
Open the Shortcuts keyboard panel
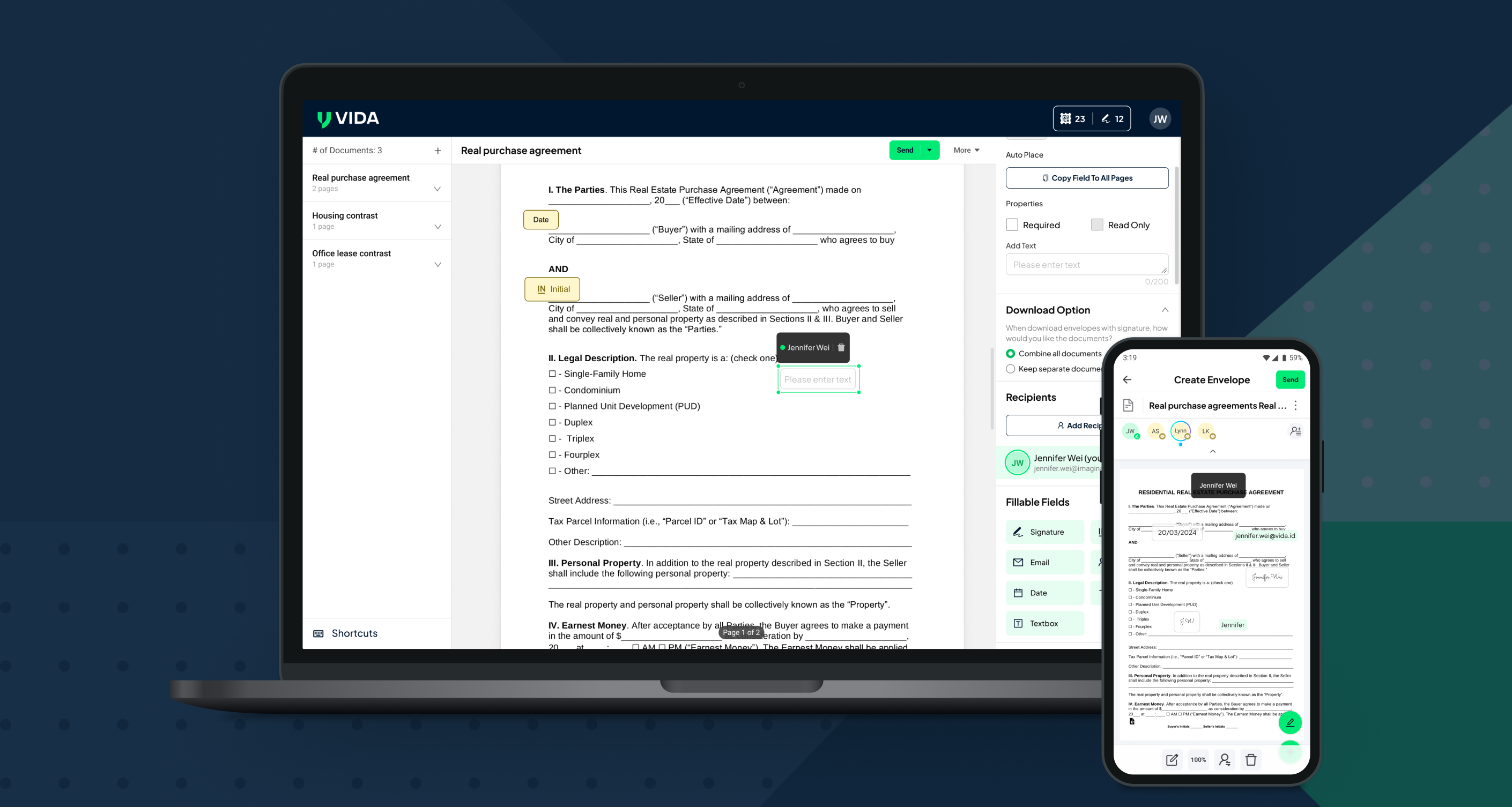pos(346,633)
